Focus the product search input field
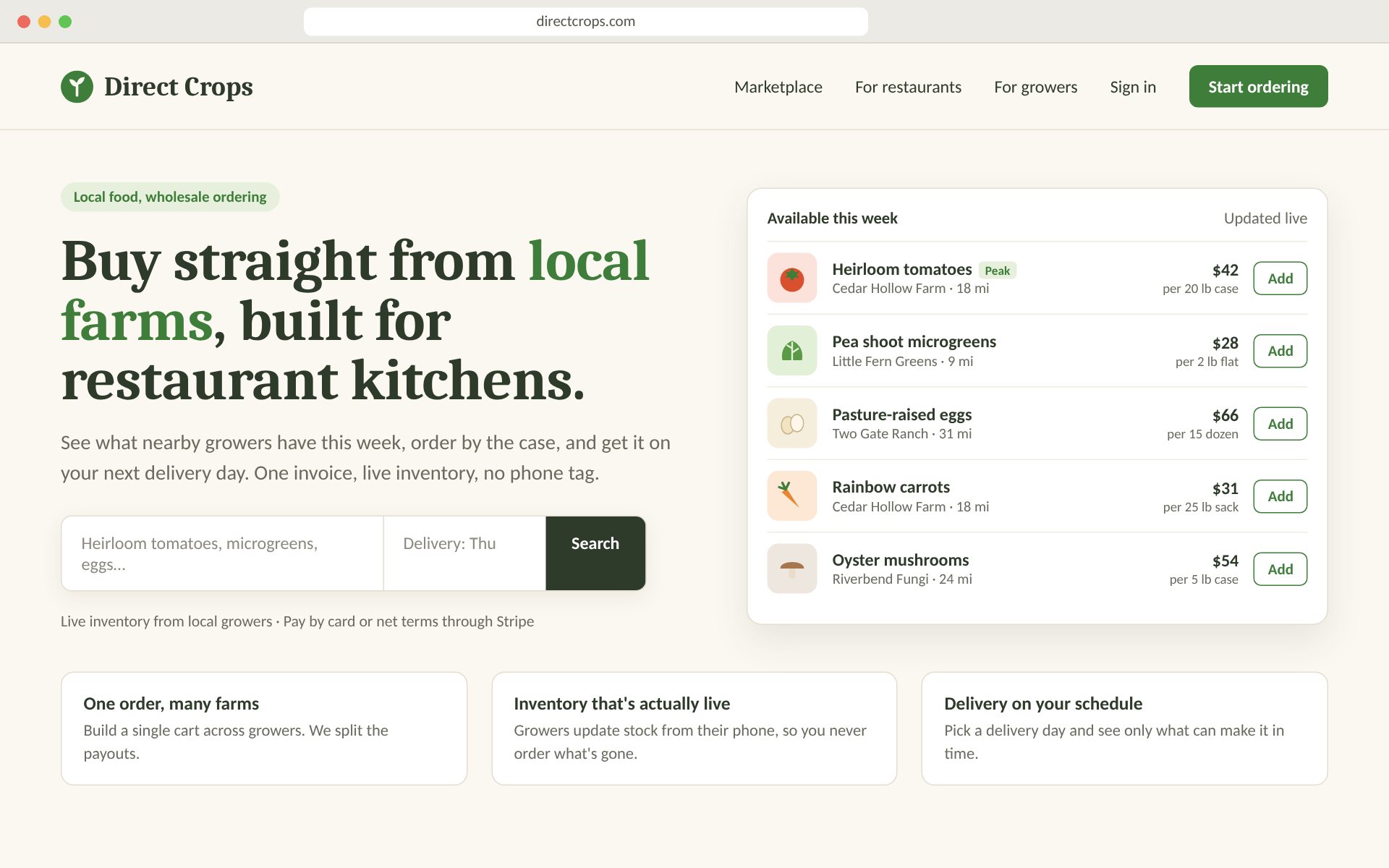The width and height of the screenshot is (1389, 868). pyautogui.click(x=223, y=553)
